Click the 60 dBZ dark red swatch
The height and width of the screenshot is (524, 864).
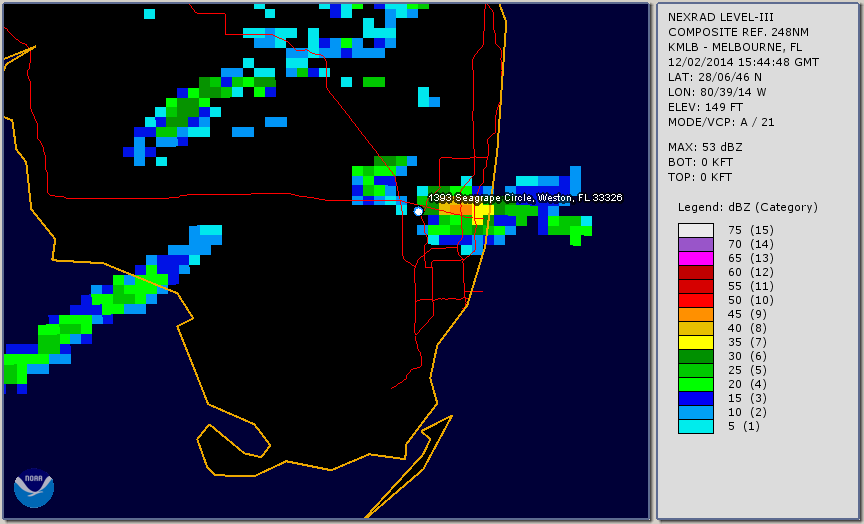696,272
